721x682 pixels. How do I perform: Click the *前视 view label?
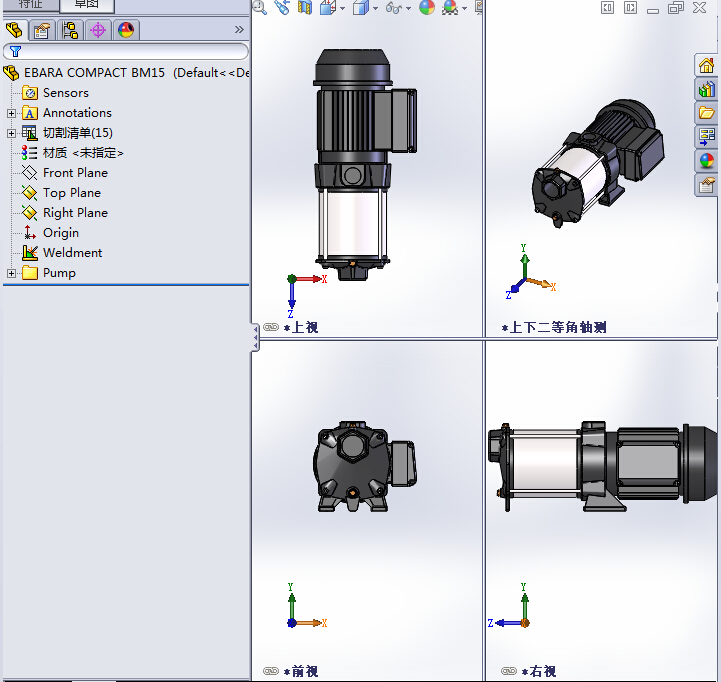pos(301,671)
